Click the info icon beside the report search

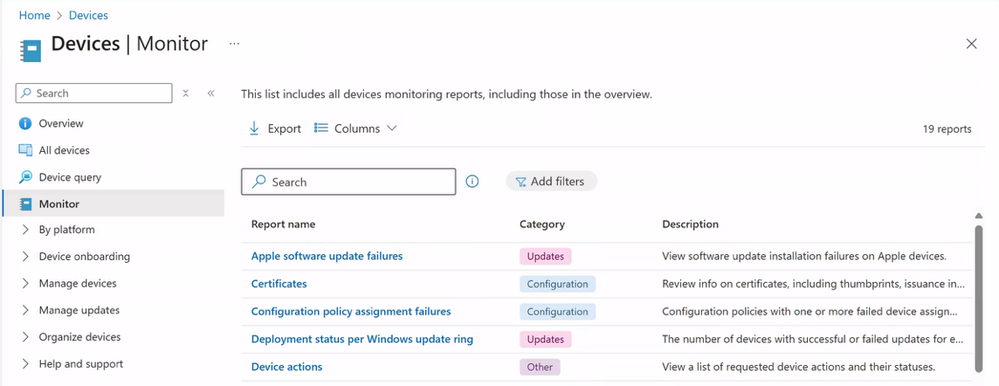click(472, 182)
